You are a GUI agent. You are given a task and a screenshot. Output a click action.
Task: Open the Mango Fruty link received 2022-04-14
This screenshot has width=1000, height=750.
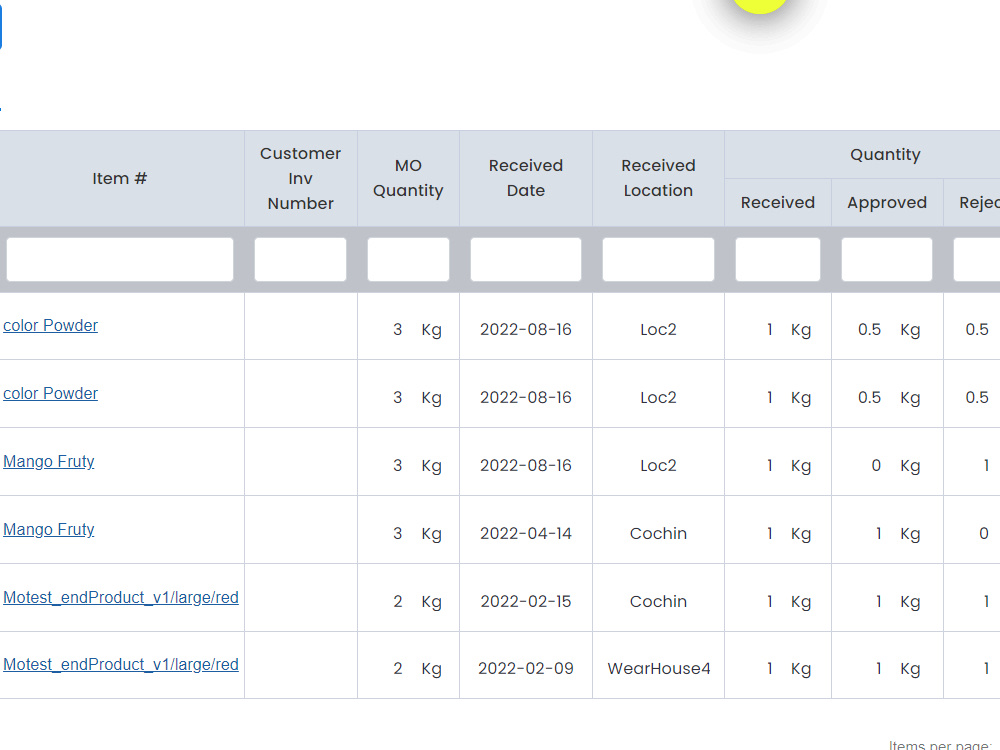click(48, 529)
